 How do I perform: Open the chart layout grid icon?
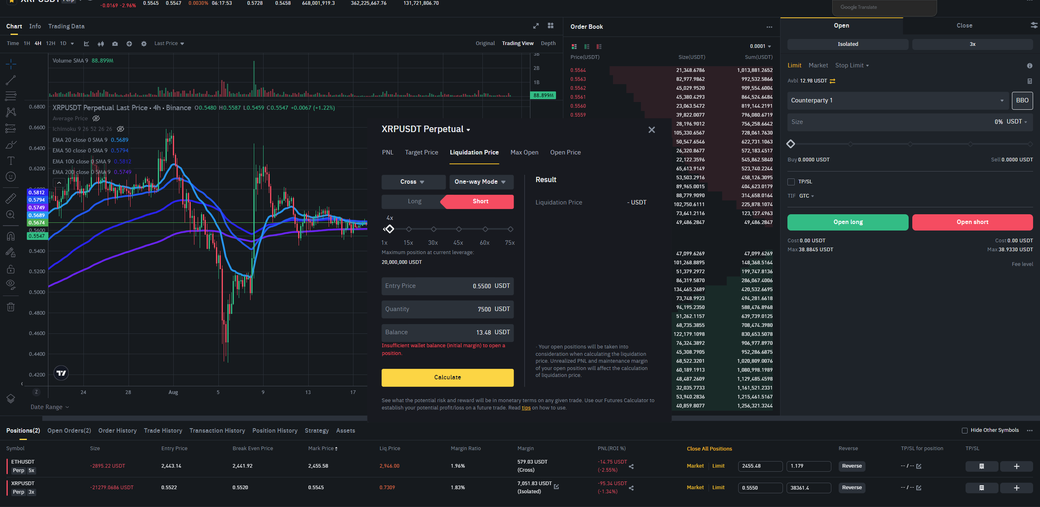click(550, 26)
